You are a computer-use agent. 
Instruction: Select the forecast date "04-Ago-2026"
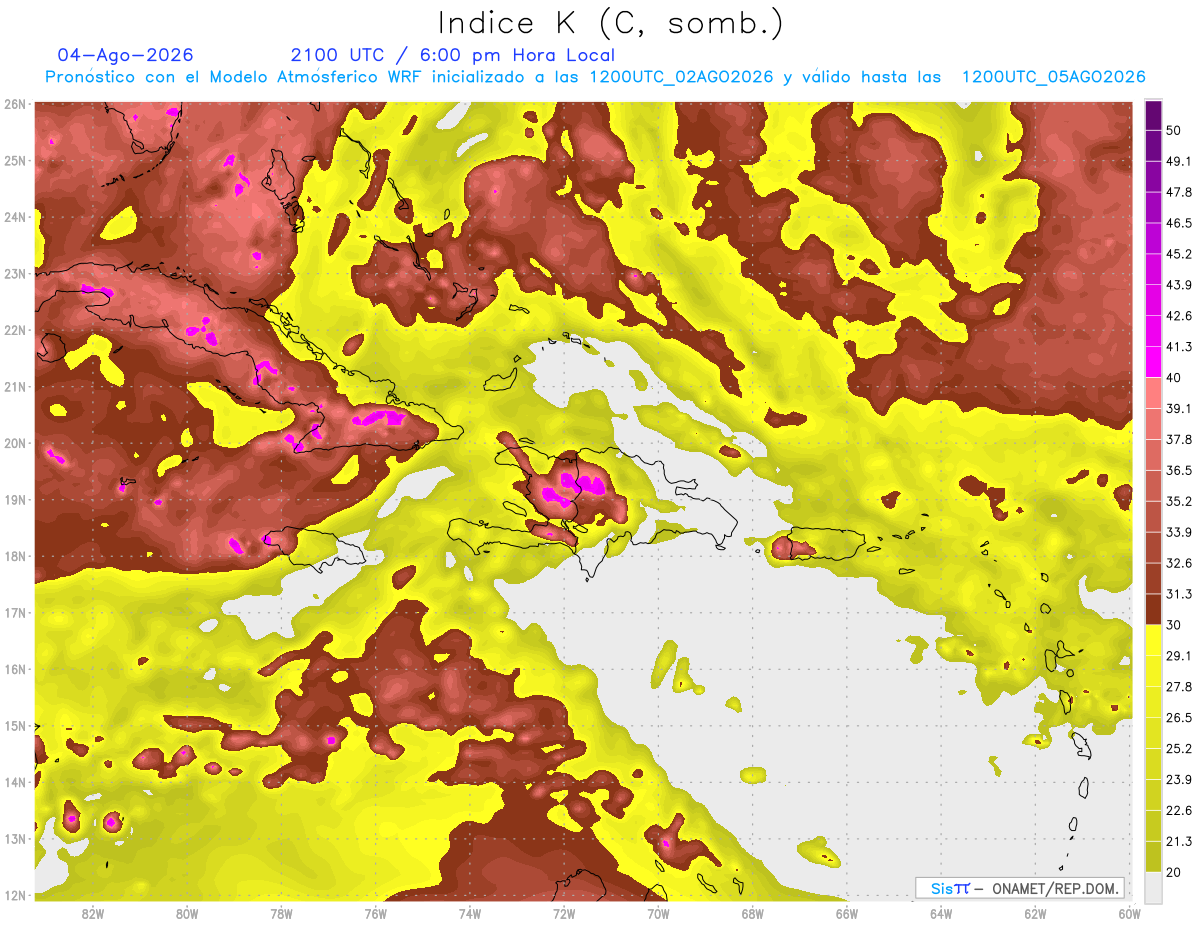tap(126, 55)
